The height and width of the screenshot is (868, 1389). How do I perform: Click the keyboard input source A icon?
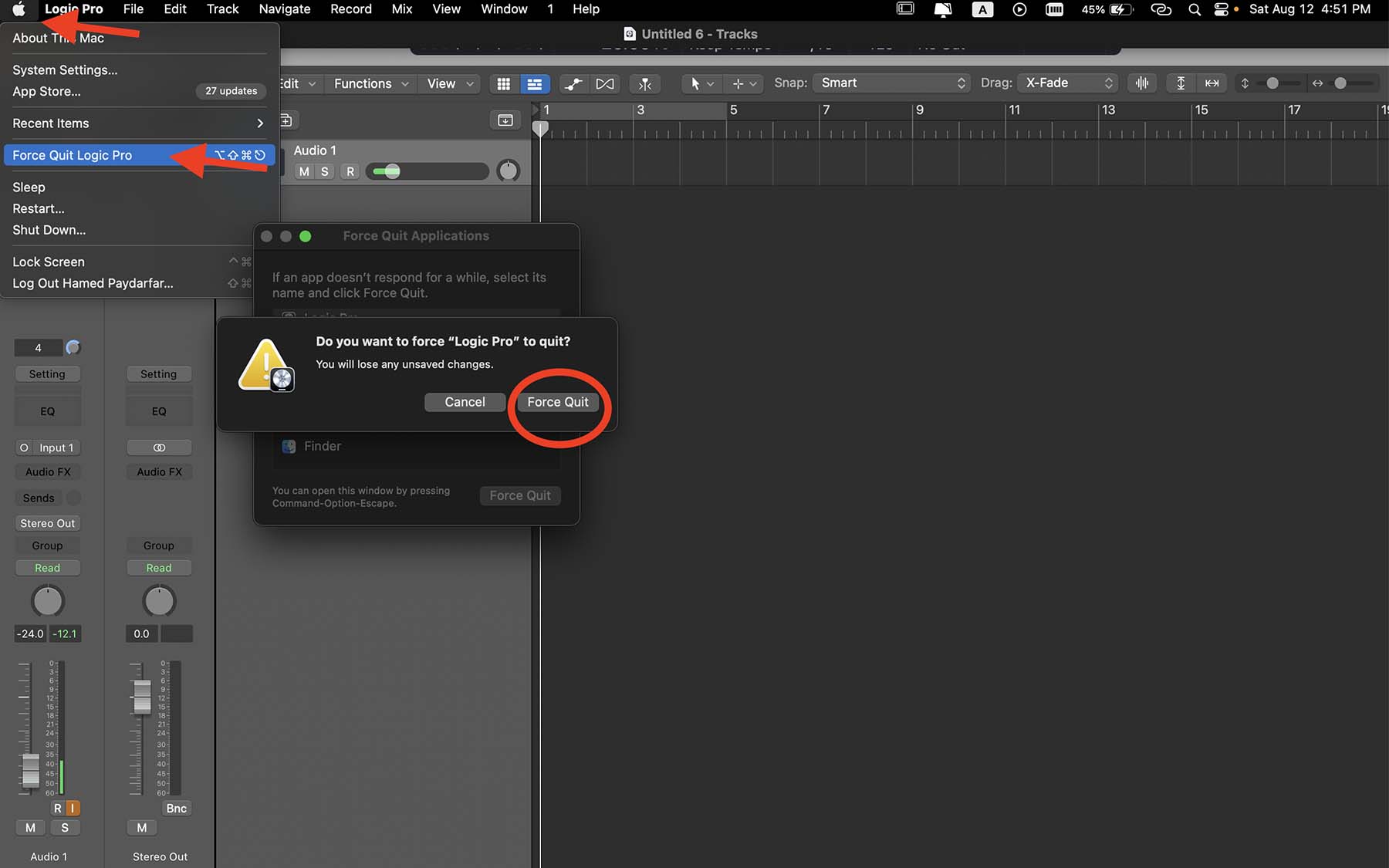(982, 9)
